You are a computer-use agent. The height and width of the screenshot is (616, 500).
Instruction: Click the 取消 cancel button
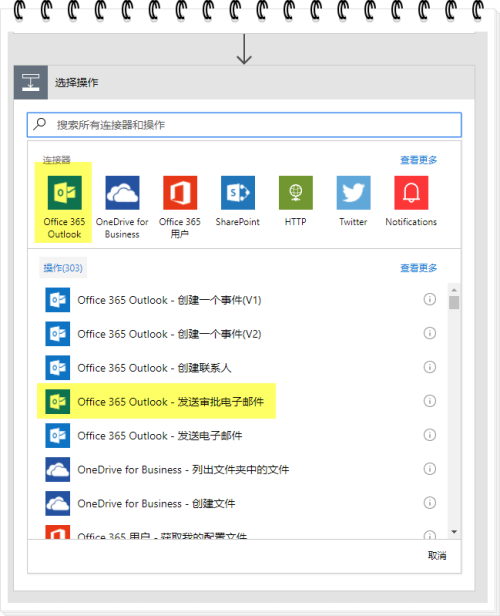click(x=437, y=556)
